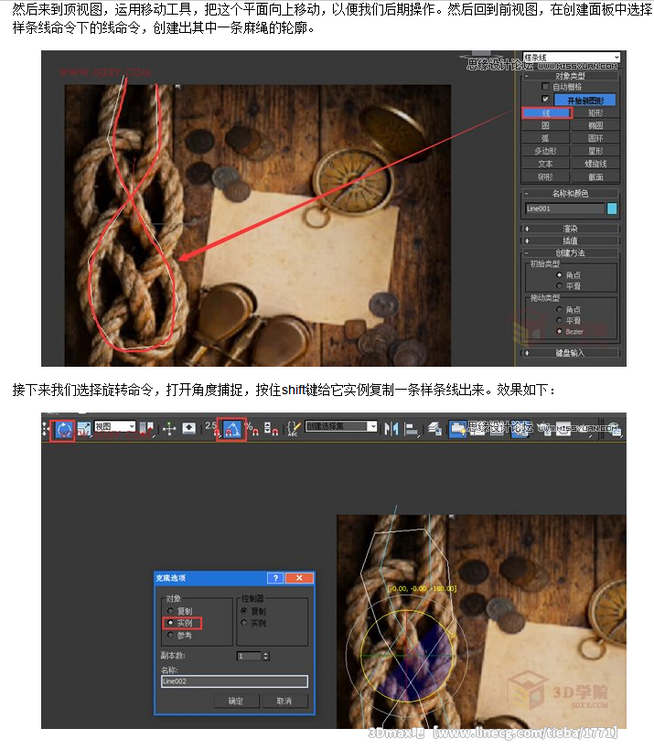Click the cyan object color swatch
654x750 pixels.
point(612,209)
